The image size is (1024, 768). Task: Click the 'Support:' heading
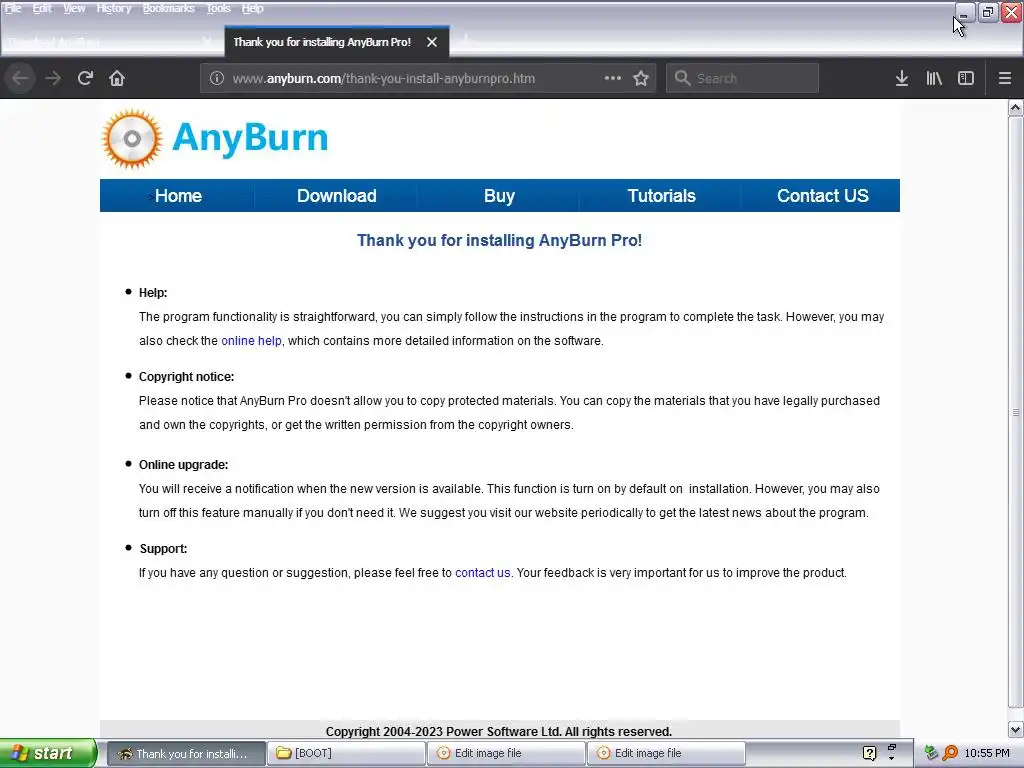click(x=163, y=549)
